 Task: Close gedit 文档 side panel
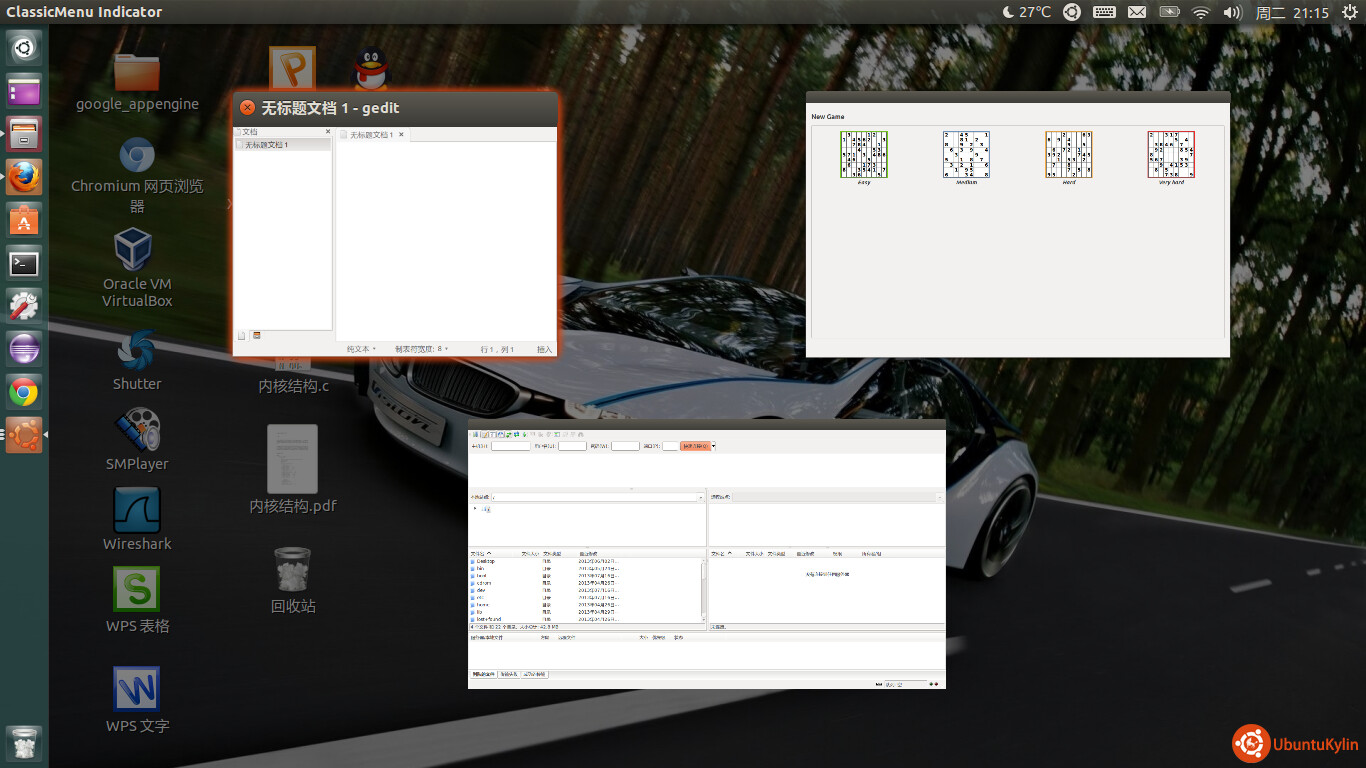pyautogui.click(x=327, y=132)
